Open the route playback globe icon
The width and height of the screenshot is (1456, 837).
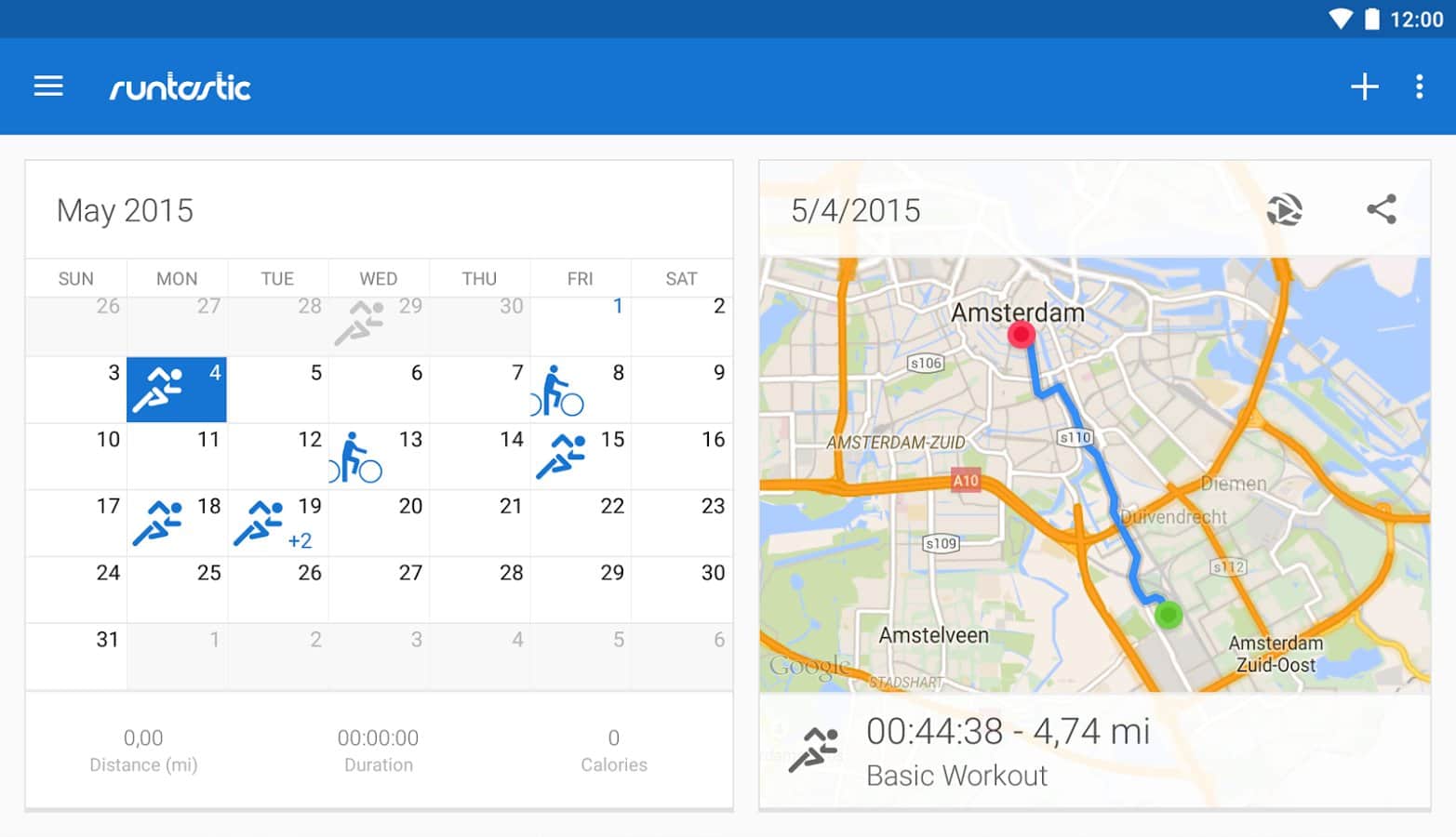(1284, 209)
